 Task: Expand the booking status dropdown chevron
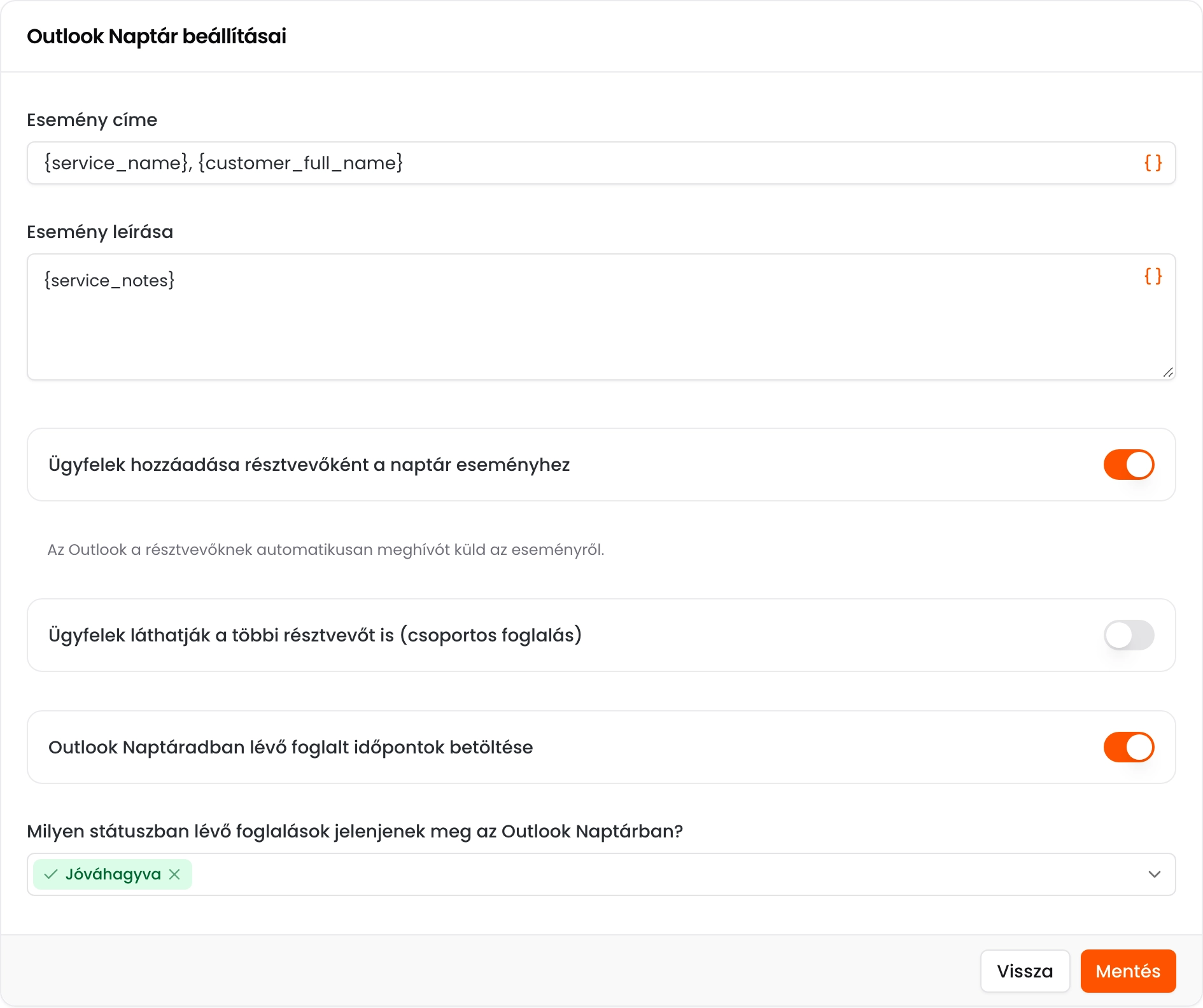[x=1154, y=874]
